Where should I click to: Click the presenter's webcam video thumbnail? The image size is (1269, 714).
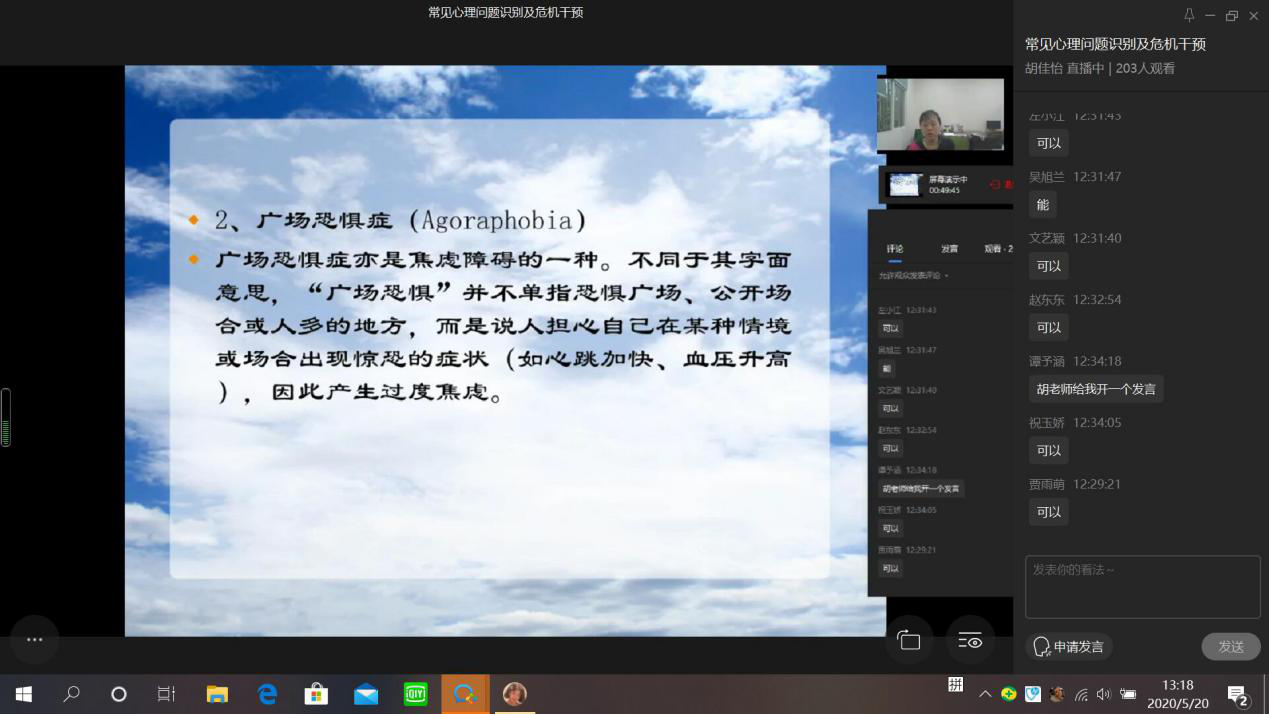[x=940, y=114]
